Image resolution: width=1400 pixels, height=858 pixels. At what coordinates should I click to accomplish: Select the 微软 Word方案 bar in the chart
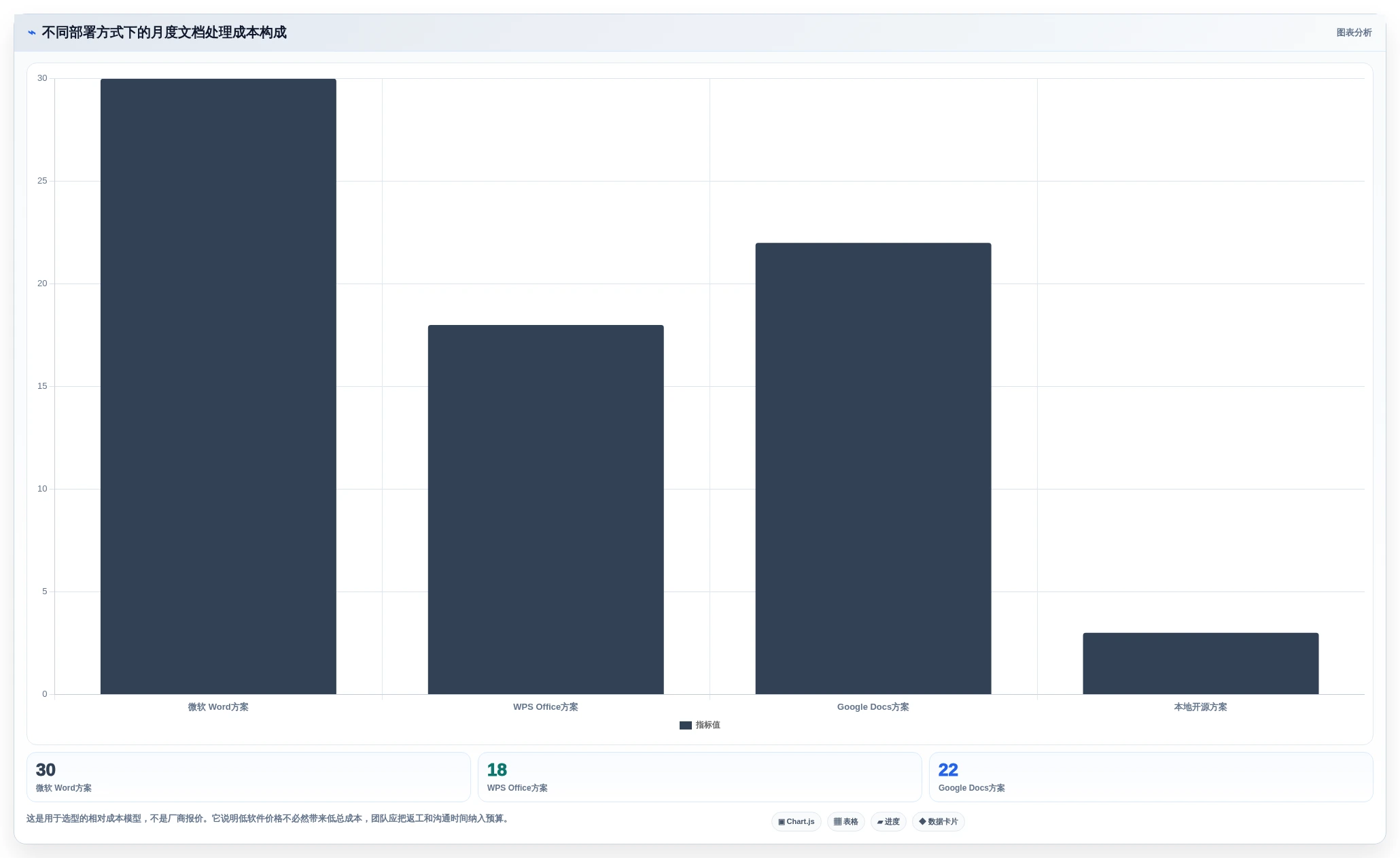point(218,386)
